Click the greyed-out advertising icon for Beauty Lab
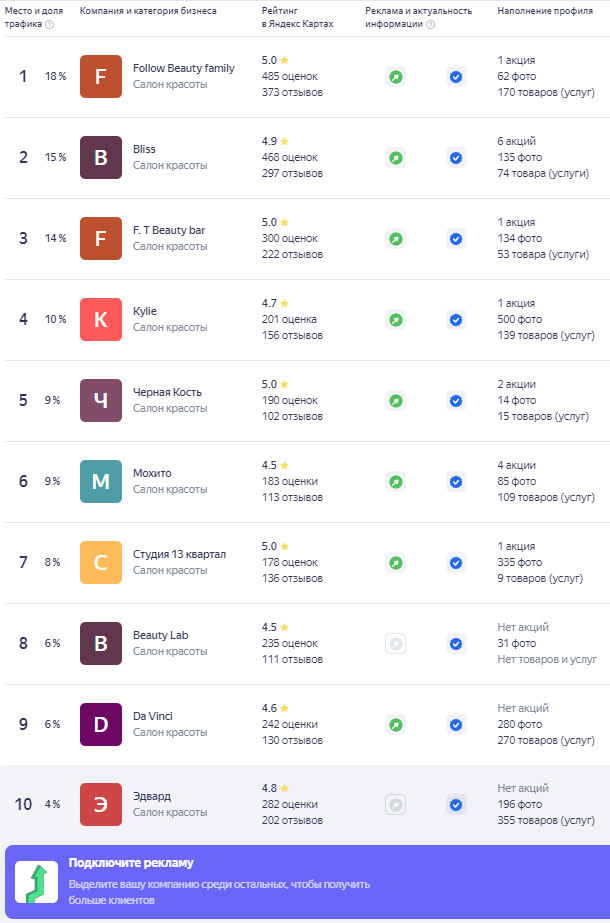Screen dimensions: 610x923 tap(396, 643)
